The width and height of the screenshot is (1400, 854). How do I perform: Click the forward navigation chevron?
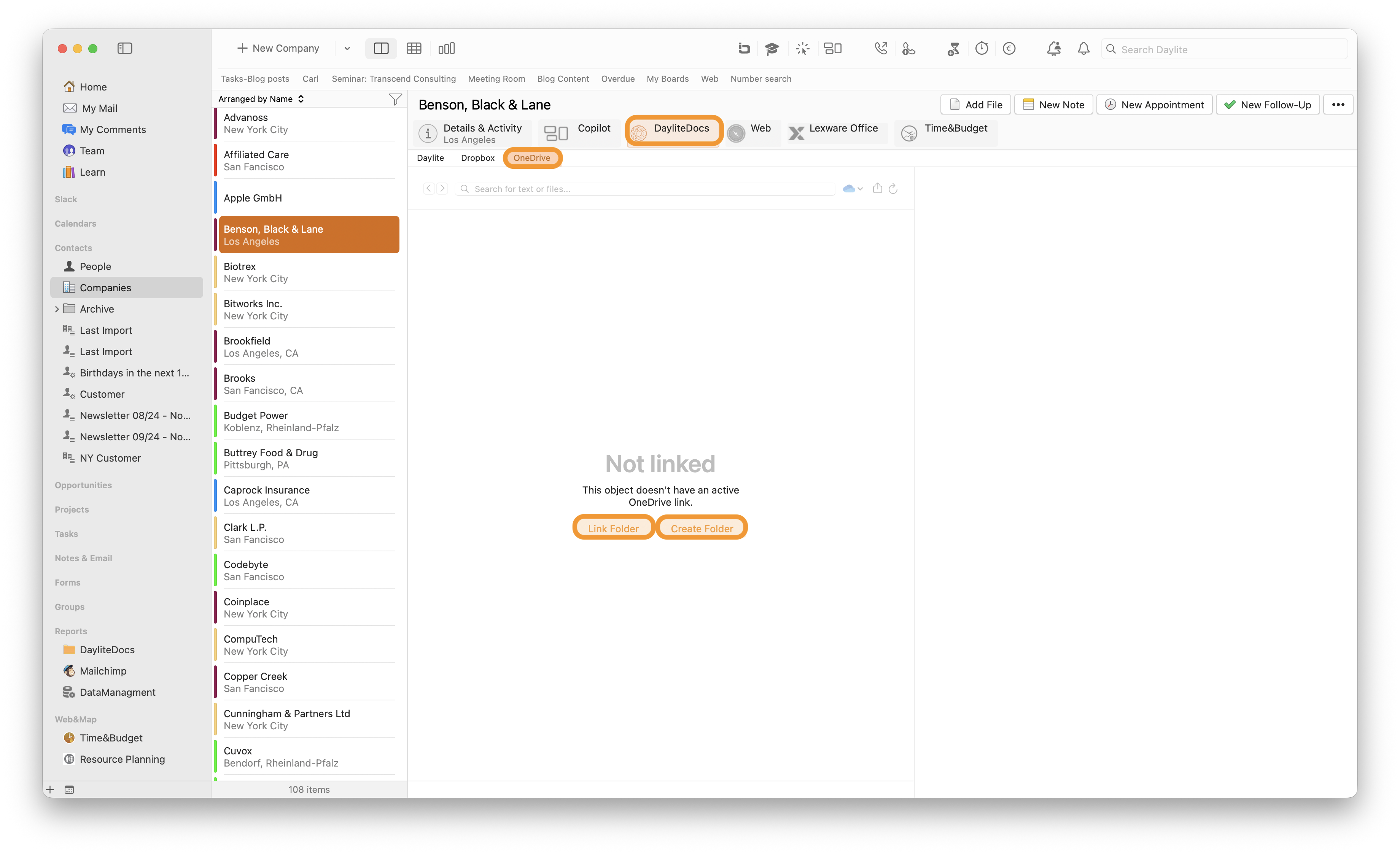(442, 189)
